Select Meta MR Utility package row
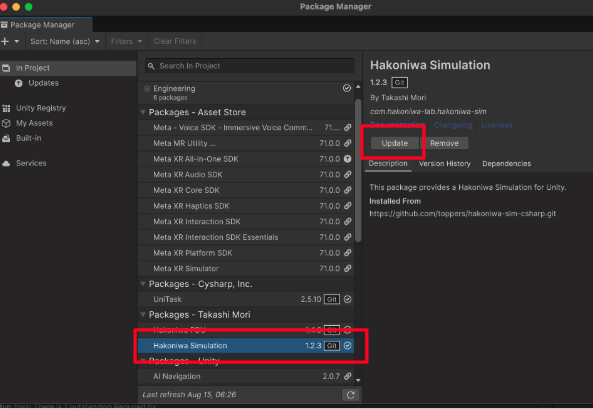The image size is (593, 409). tap(246, 143)
